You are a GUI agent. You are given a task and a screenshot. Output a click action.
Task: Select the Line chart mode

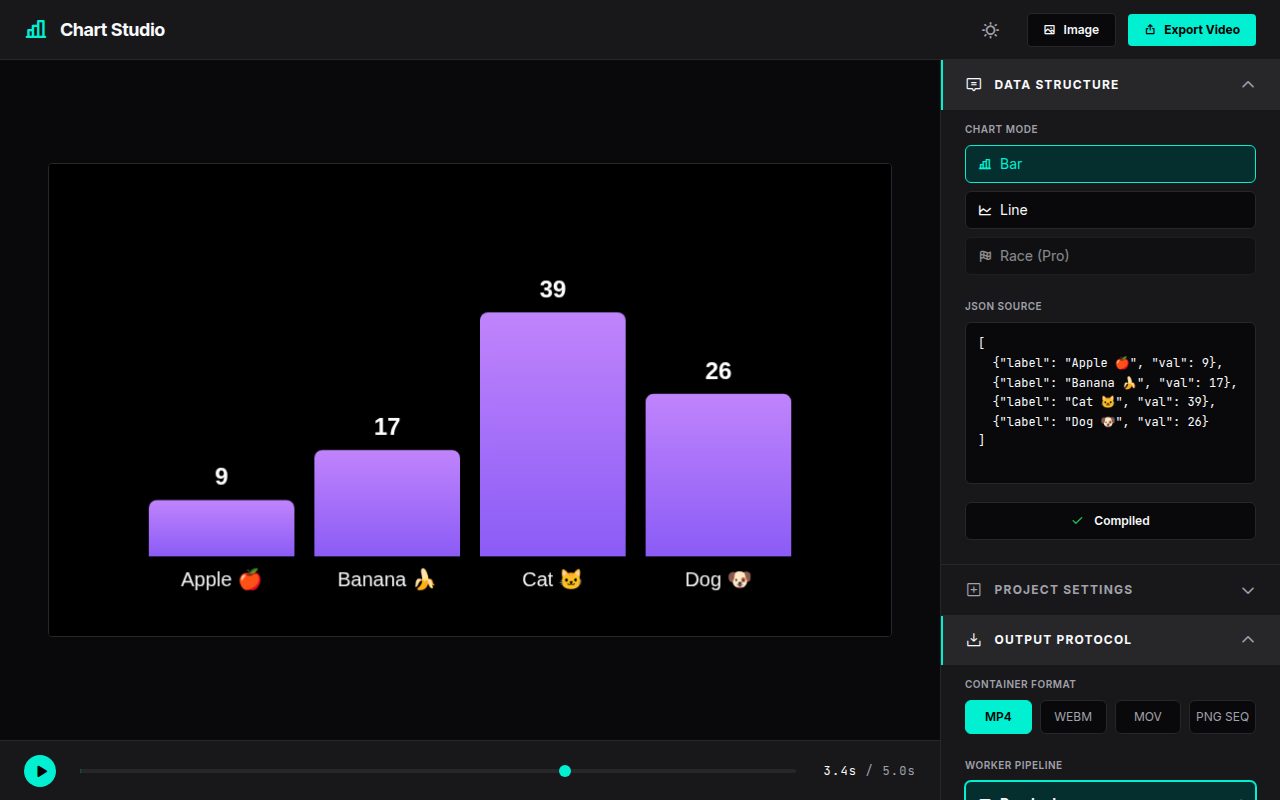1110,210
